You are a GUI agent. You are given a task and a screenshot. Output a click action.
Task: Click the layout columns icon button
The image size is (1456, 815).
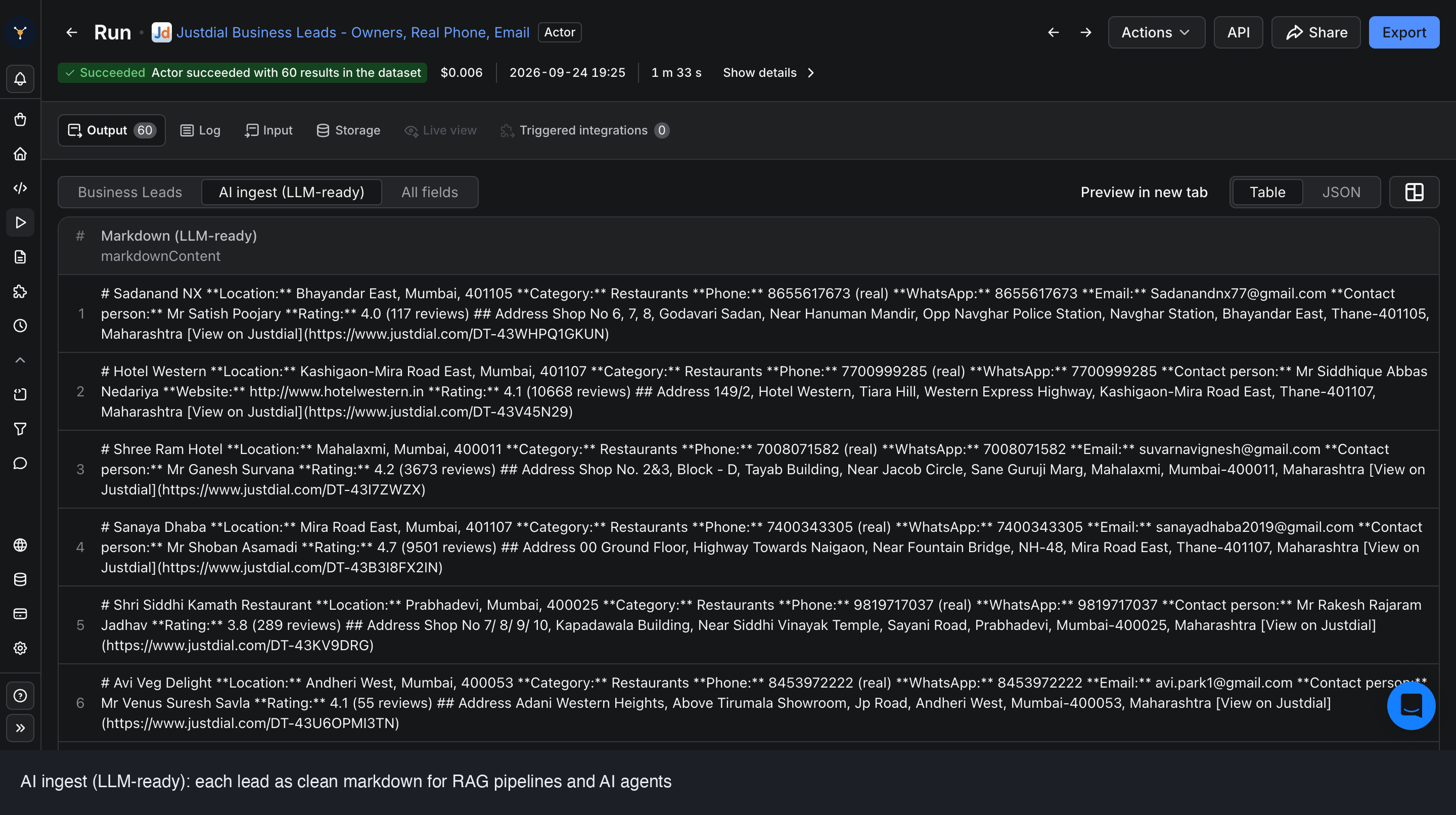click(x=1414, y=192)
